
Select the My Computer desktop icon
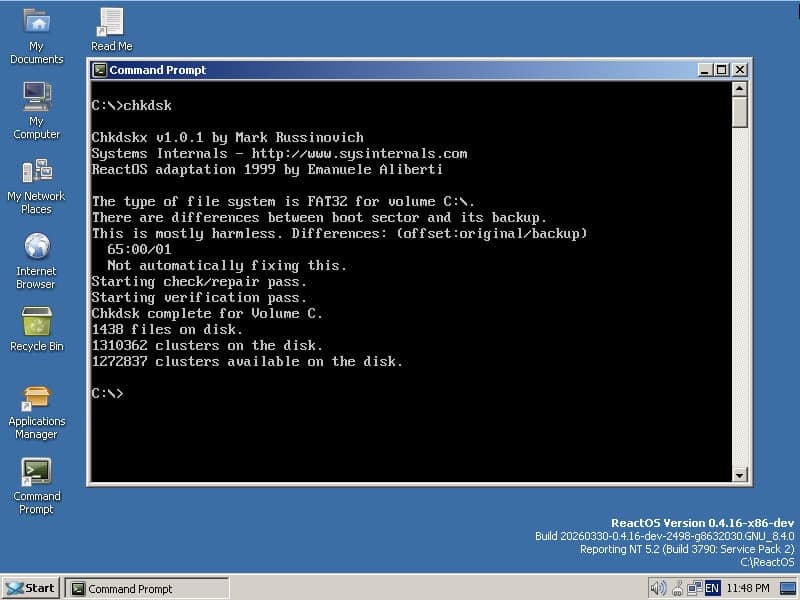click(x=37, y=110)
